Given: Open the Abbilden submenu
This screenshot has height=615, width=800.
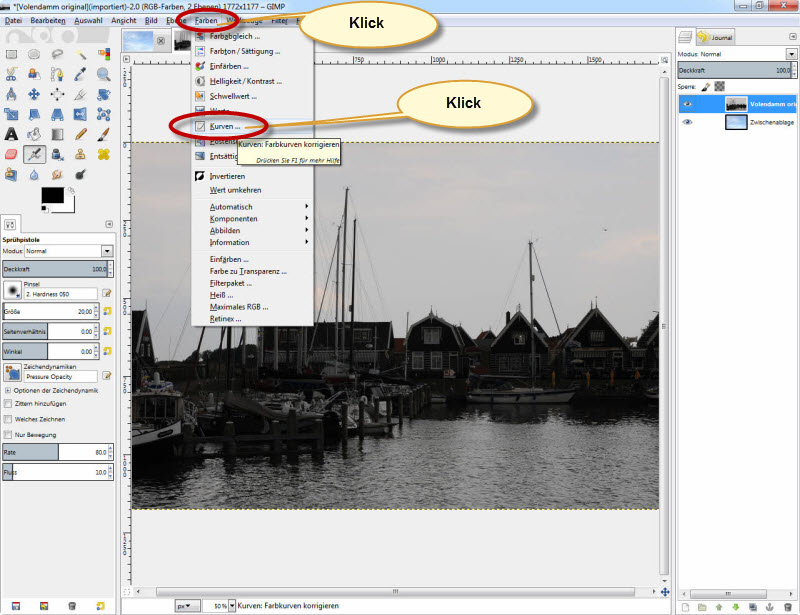Looking at the screenshot, I should (x=252, y=230).
